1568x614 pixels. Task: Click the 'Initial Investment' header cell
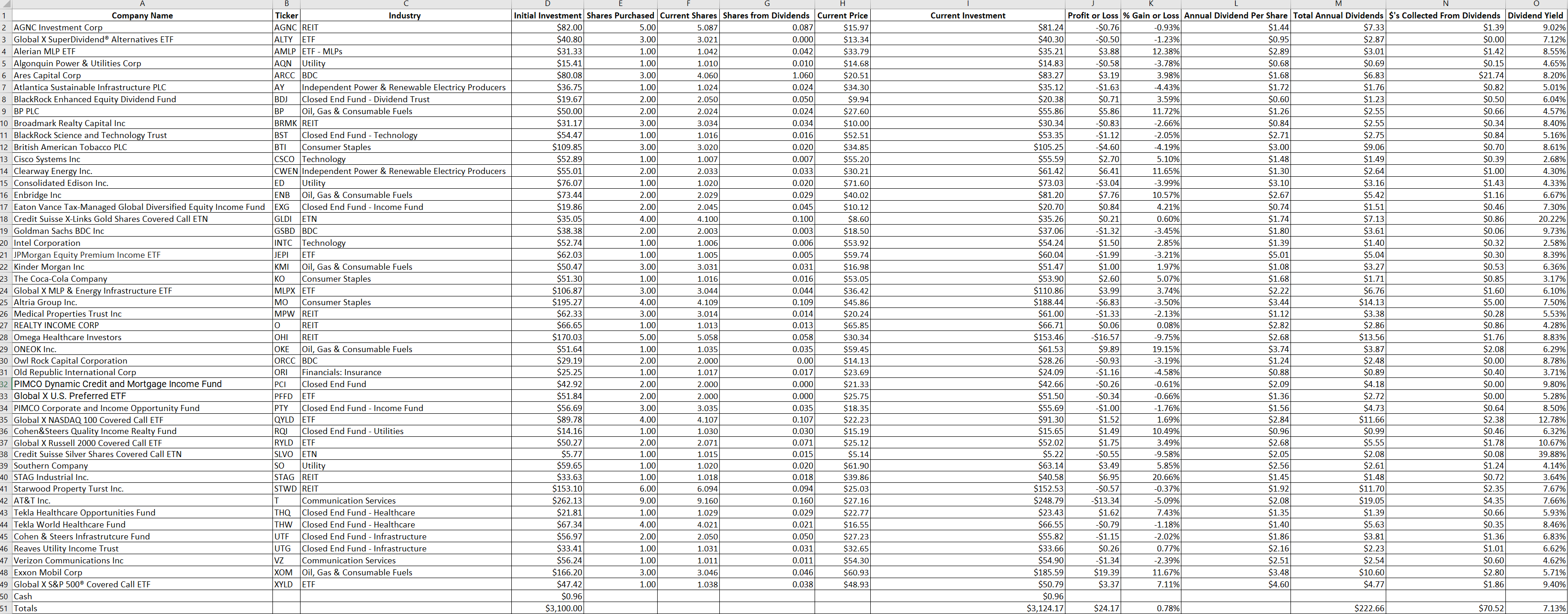click(x=548, y=15)
